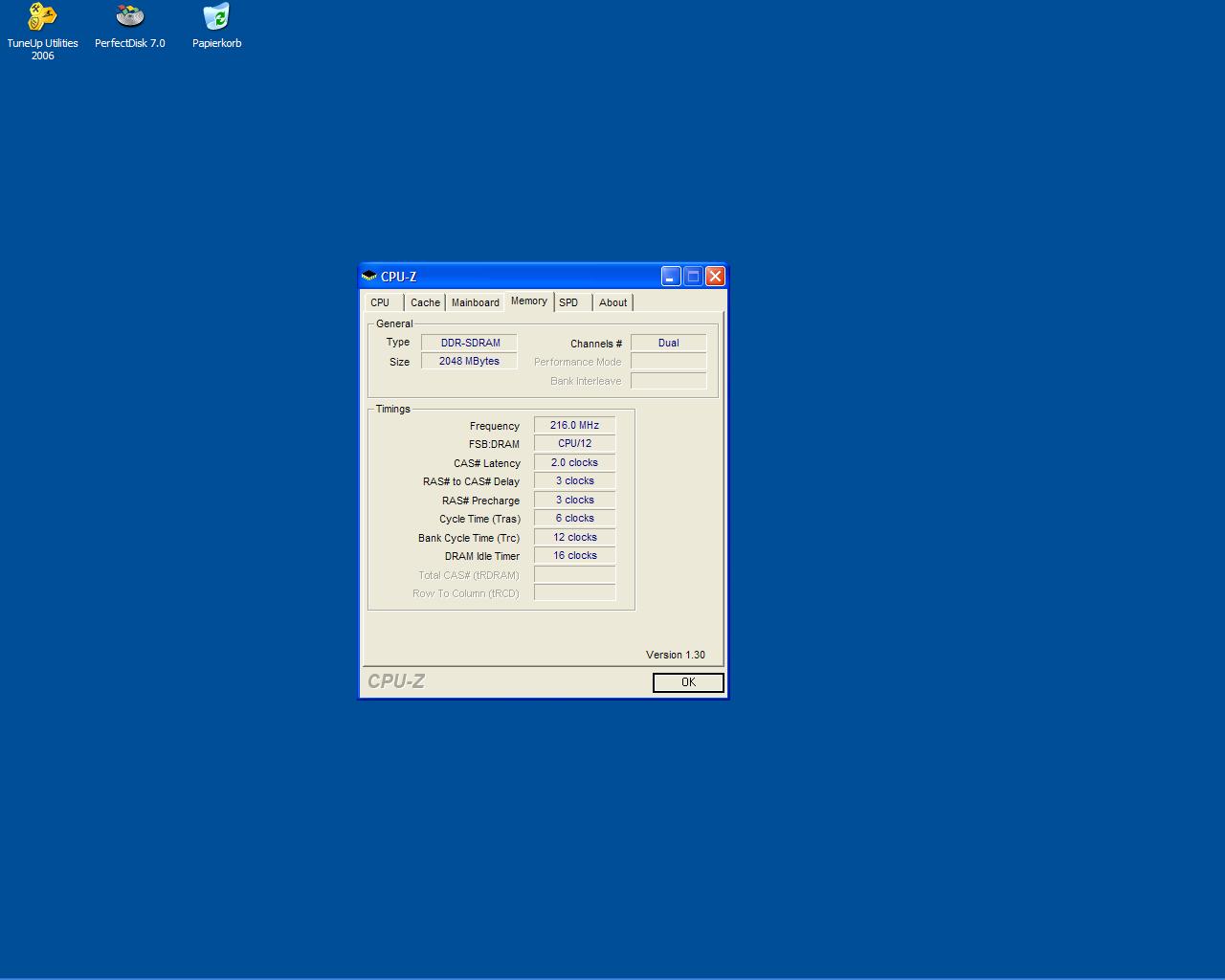The height and width of the screenshot is (980, 1225).
Task: Click the 2048 MBytes size field
Action: pyautogui.click(x=469, y=361)
